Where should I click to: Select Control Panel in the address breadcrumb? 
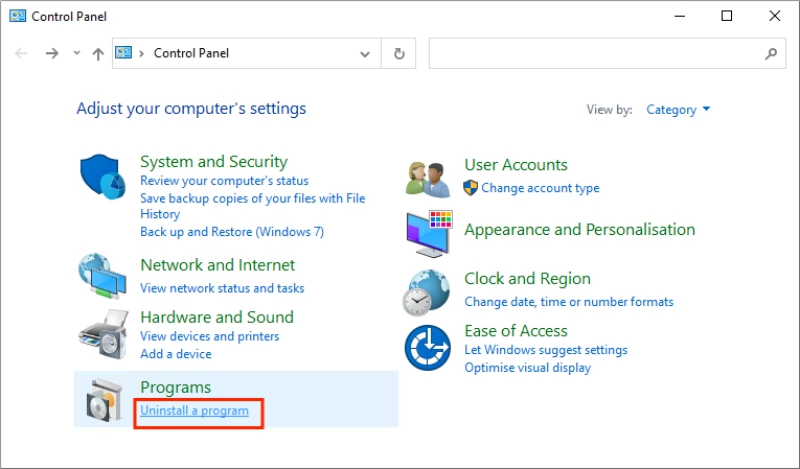coord(191,53)
